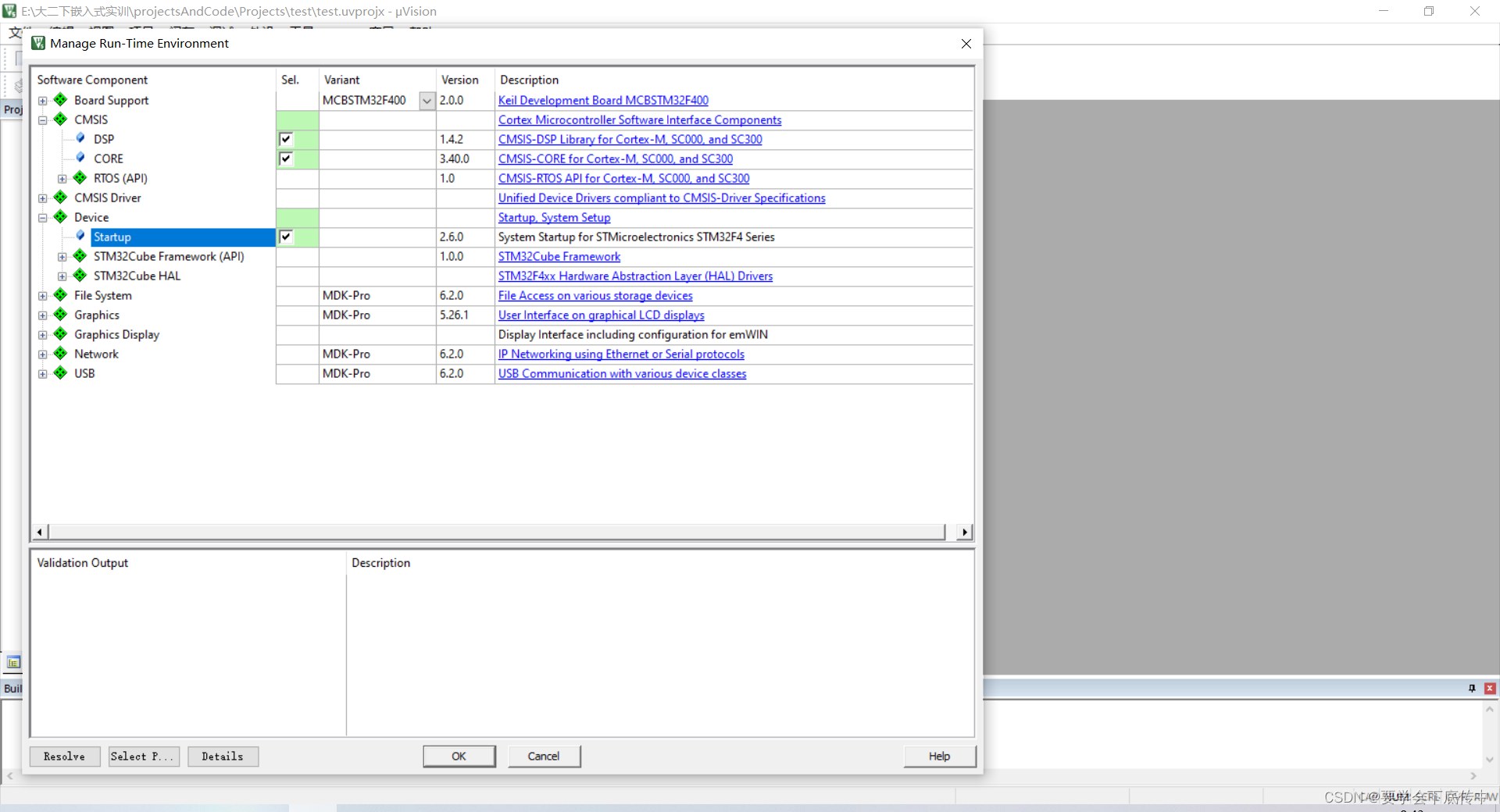Click the Details button

[223, 756]
